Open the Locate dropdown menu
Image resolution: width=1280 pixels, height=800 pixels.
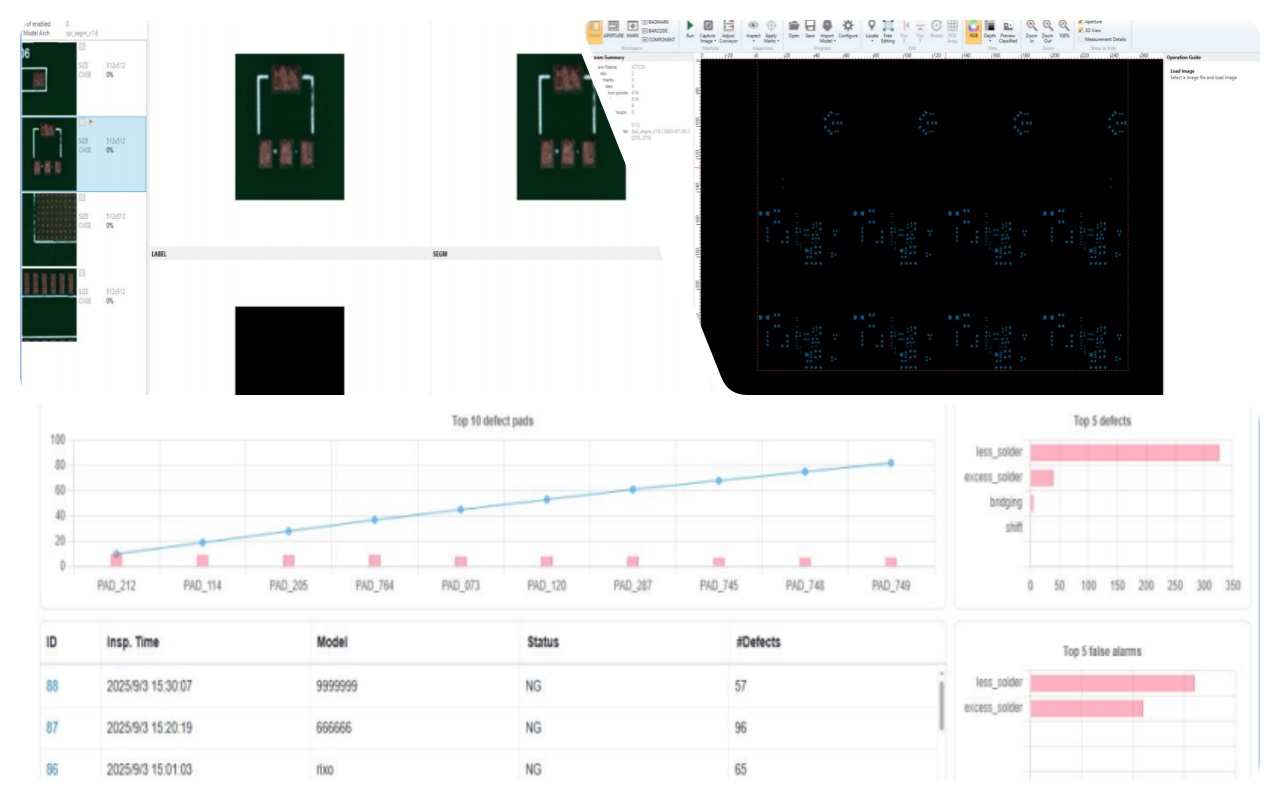pos(871,41)
